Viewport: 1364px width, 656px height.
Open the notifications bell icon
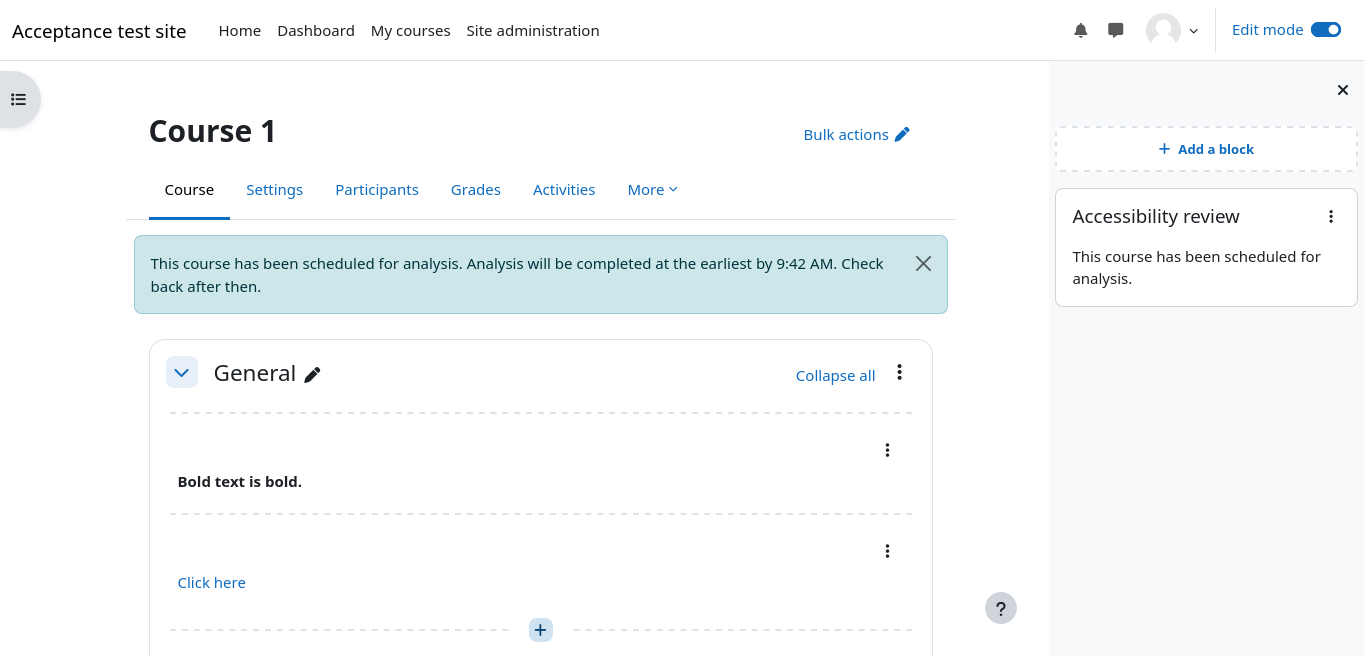tap(1080, 31)
